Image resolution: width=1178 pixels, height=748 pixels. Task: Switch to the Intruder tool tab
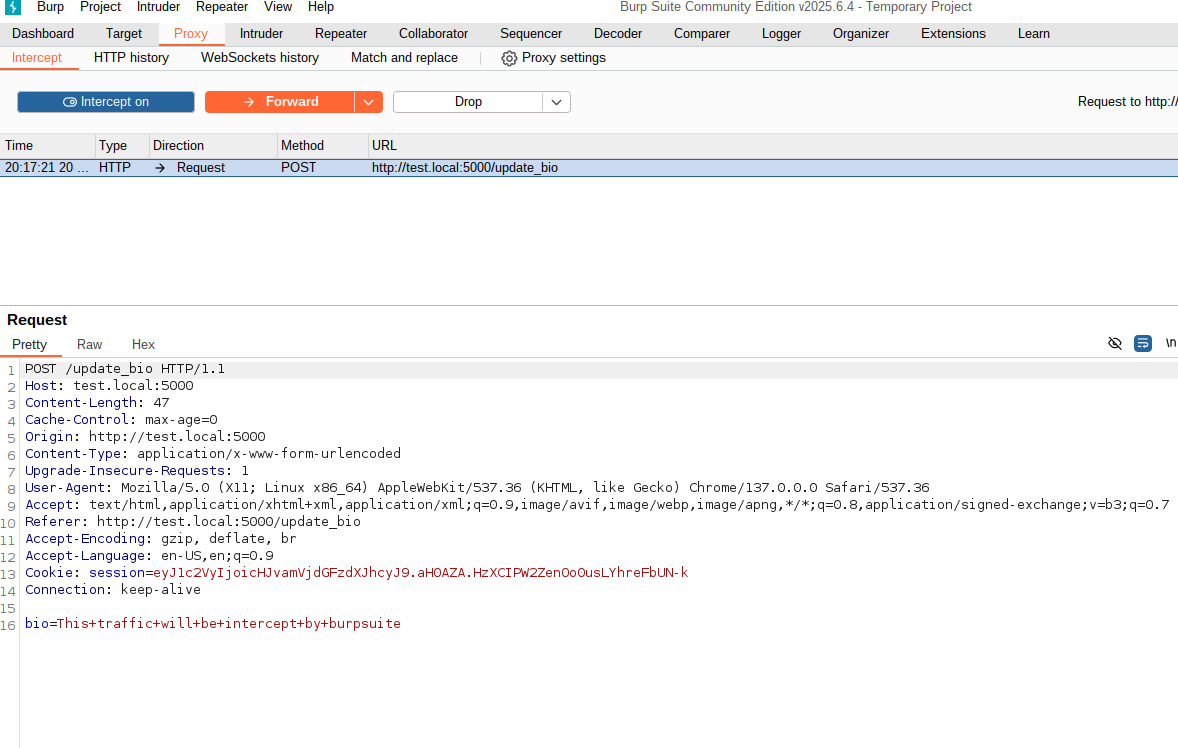point(261,34)
